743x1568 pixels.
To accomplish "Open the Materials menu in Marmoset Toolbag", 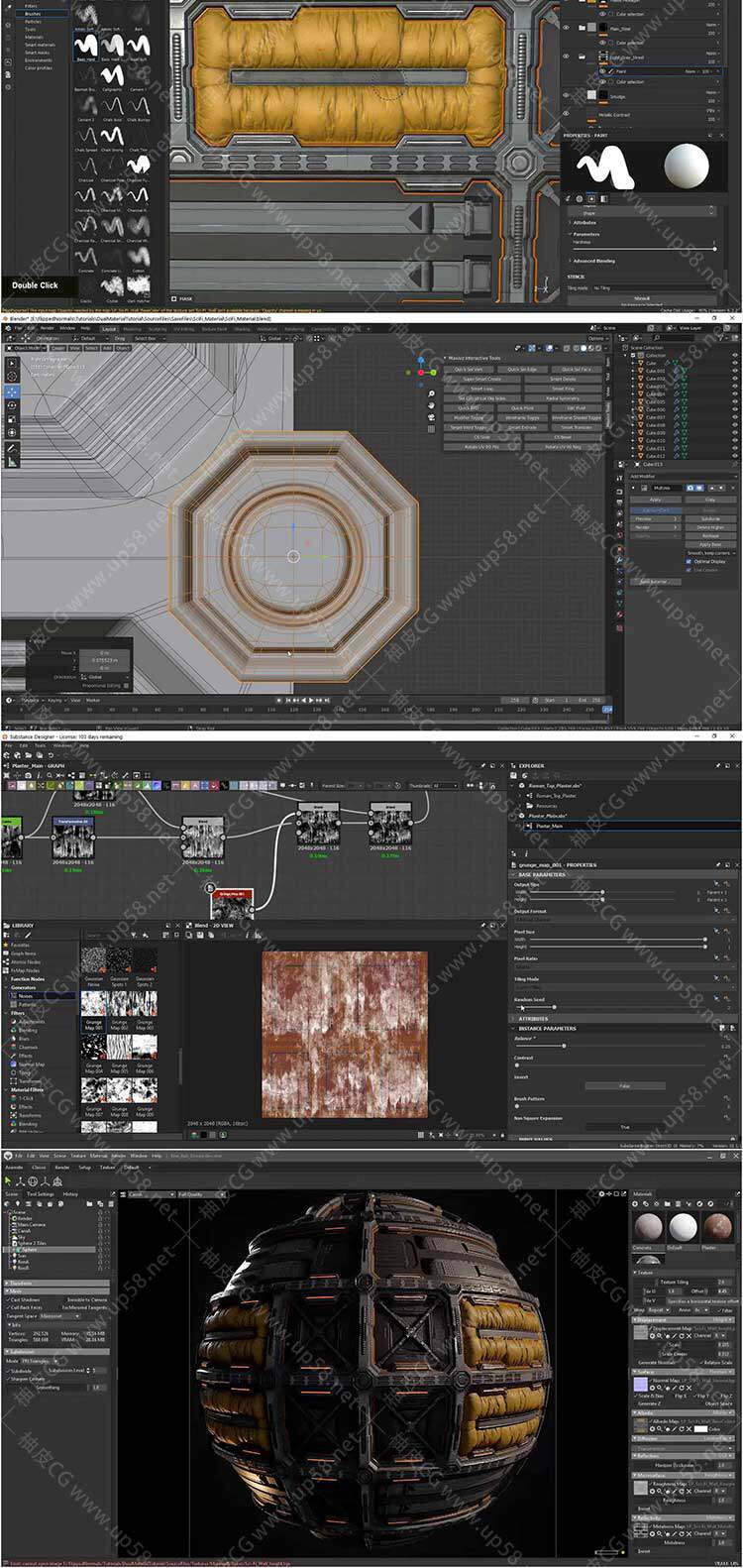I will (x=99, y=1156).
